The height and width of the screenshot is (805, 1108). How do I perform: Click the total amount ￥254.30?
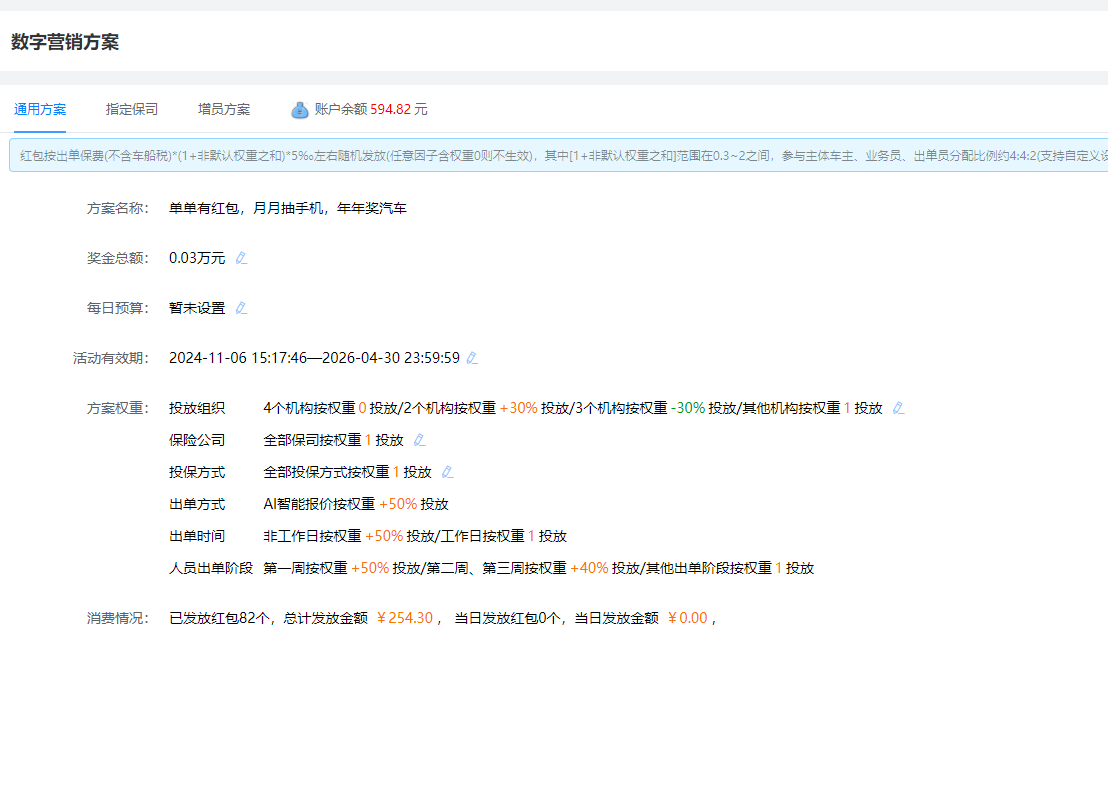click(x=403, y=618)
